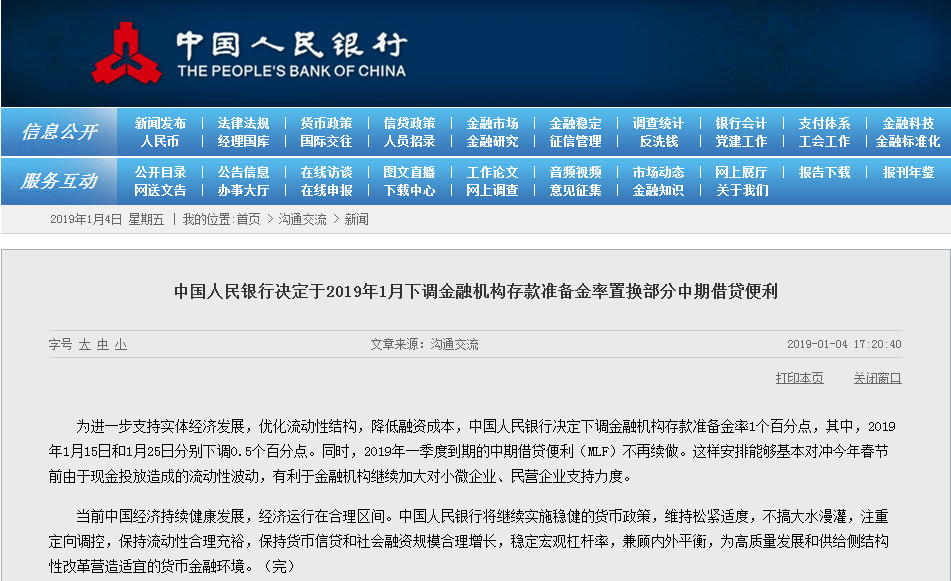Set font size to 小
The height and width of the screenshot is (581, 951).
pyautogui.click(x=120, y=344)
